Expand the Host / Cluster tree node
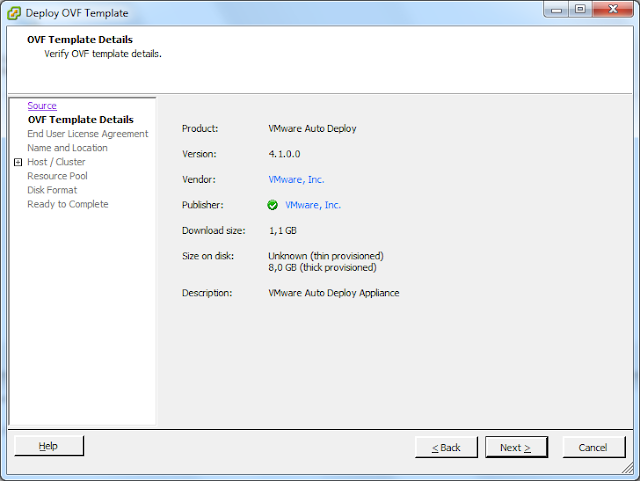This screenshot has width=640, height=481. pos(18,162)
